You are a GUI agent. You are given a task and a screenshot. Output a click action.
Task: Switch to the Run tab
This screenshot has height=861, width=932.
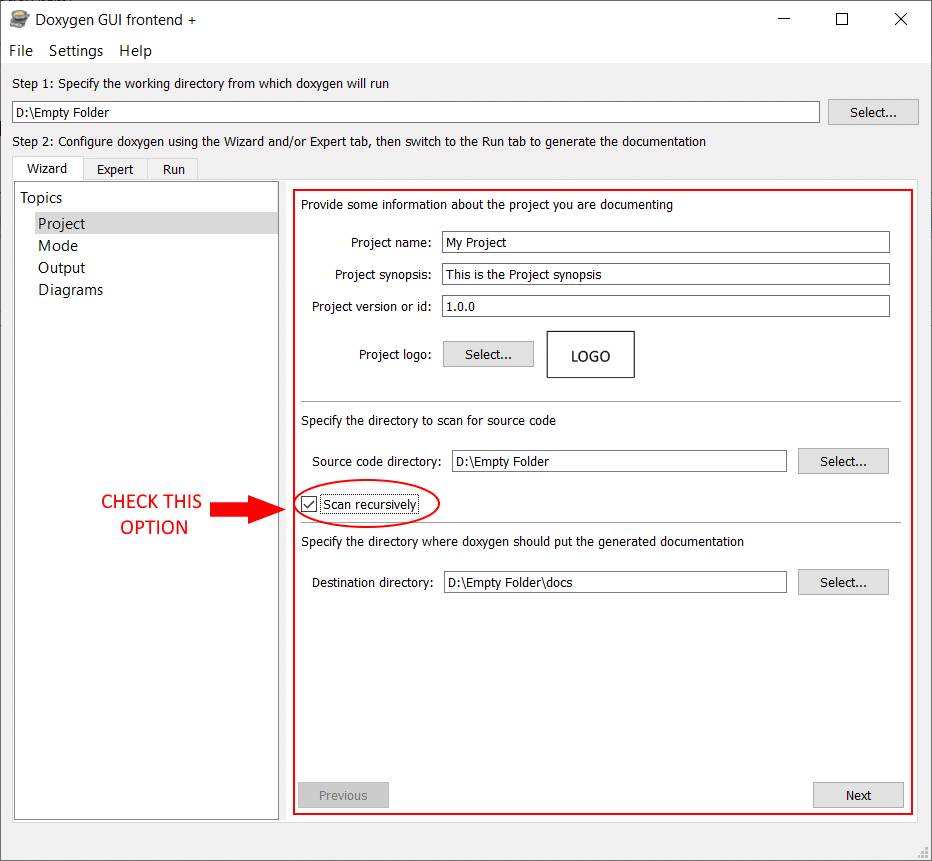[172, 169]
